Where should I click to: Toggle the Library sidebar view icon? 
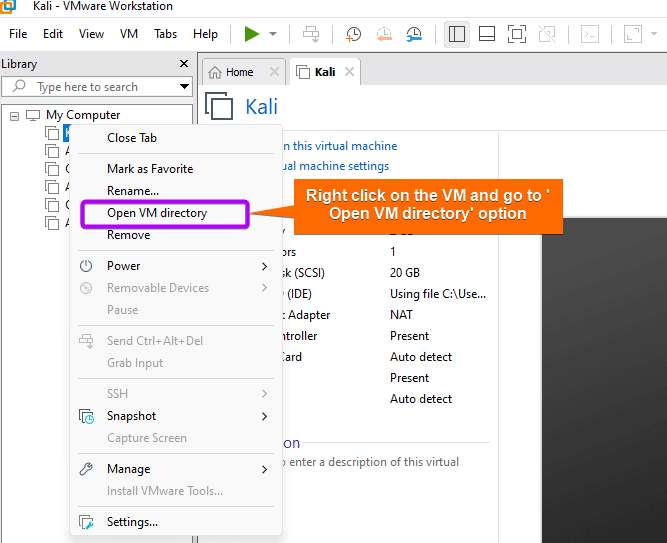(456, 34)
